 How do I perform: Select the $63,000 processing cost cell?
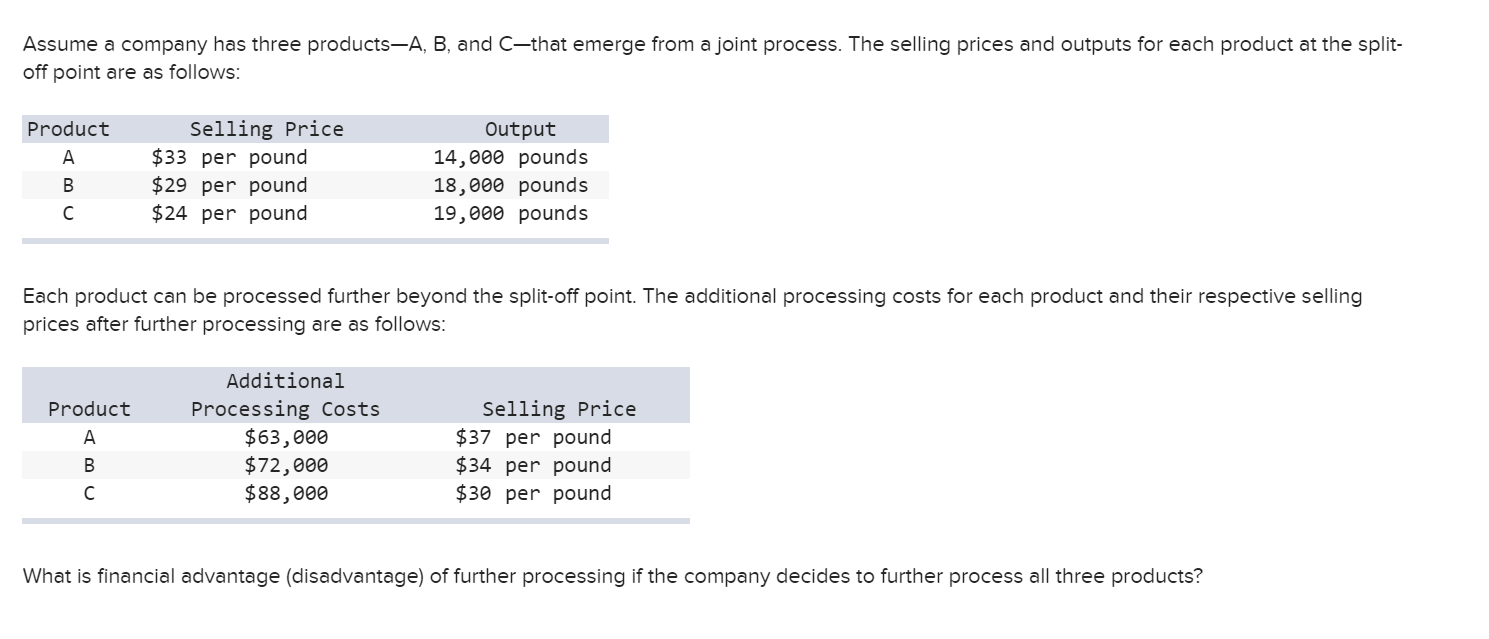coord(286,437)
